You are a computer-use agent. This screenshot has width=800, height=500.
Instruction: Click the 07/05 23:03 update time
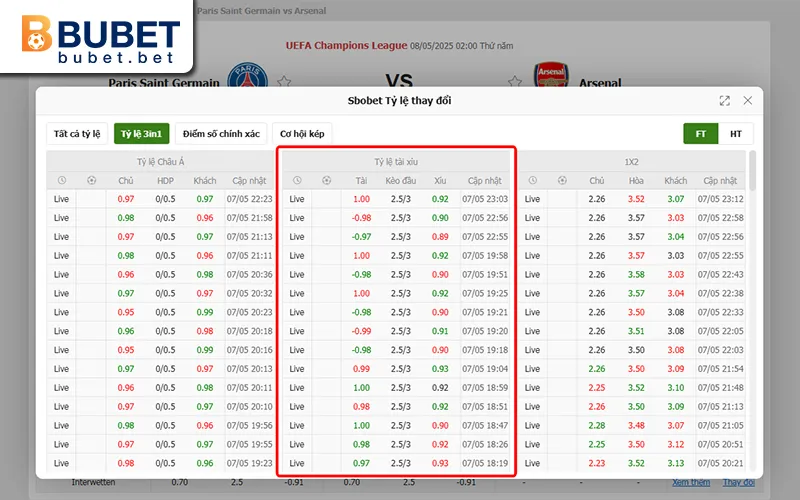coord(485,199)
